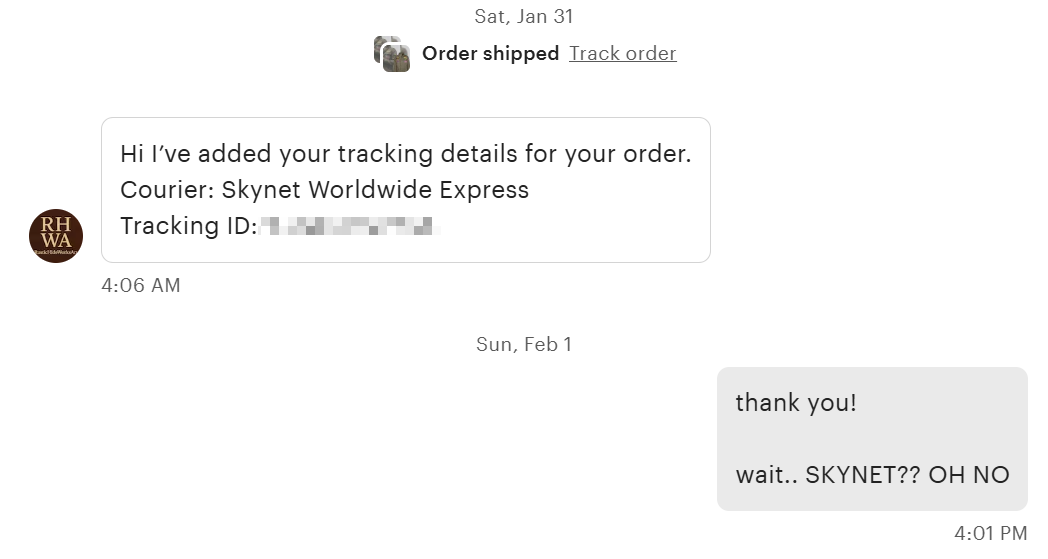Click the bold Order shipped label
Image resolution: width=1048 pixels, height=559 pixels.
click(490, 54)
